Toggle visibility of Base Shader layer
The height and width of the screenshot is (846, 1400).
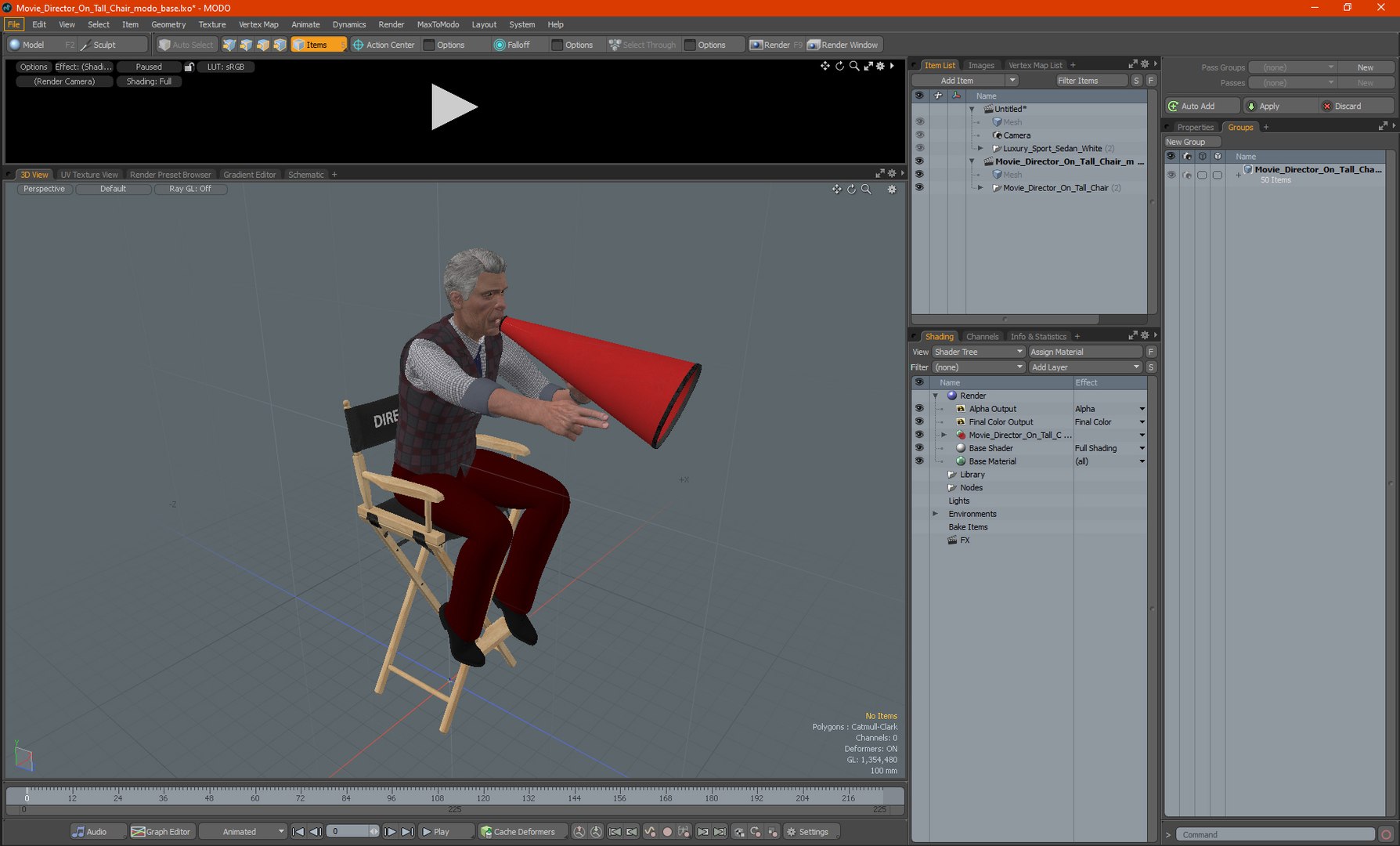tap(919, 448)
